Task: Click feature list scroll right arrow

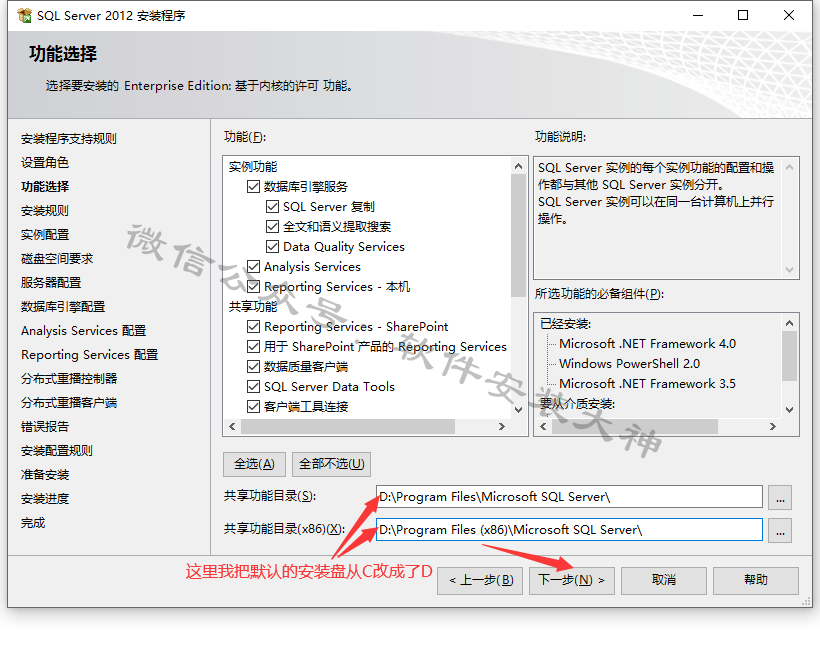Action: [x=502, y=427]
